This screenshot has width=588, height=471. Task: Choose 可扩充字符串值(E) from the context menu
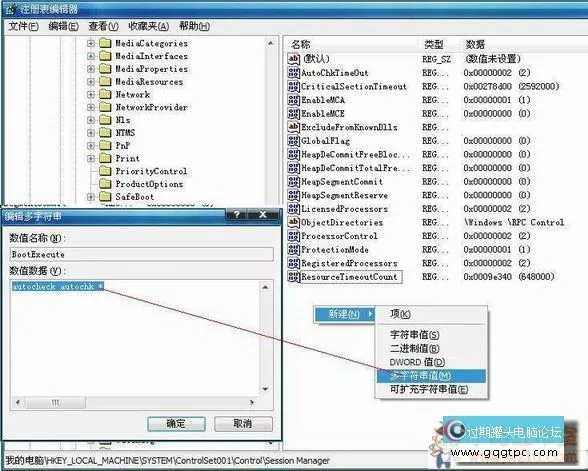point(431,389)
